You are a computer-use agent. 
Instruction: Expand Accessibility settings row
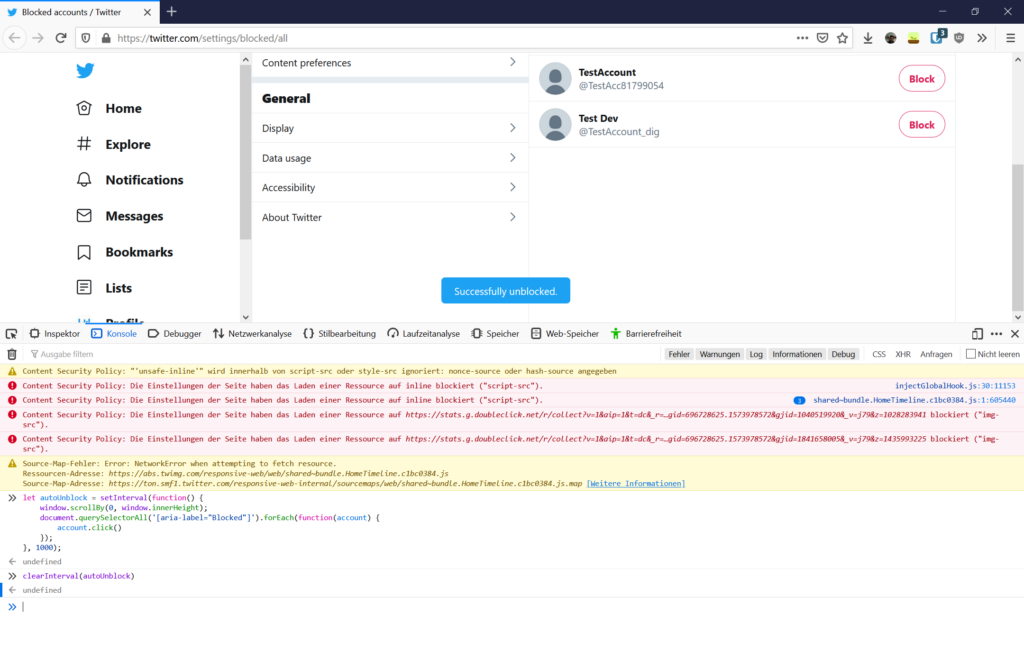click(389, 187)
